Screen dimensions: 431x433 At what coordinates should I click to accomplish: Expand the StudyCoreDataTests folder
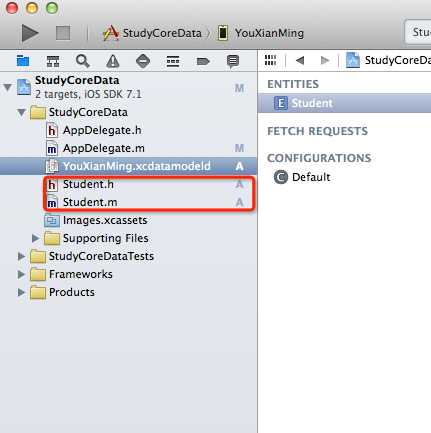(x=21, y=256)
